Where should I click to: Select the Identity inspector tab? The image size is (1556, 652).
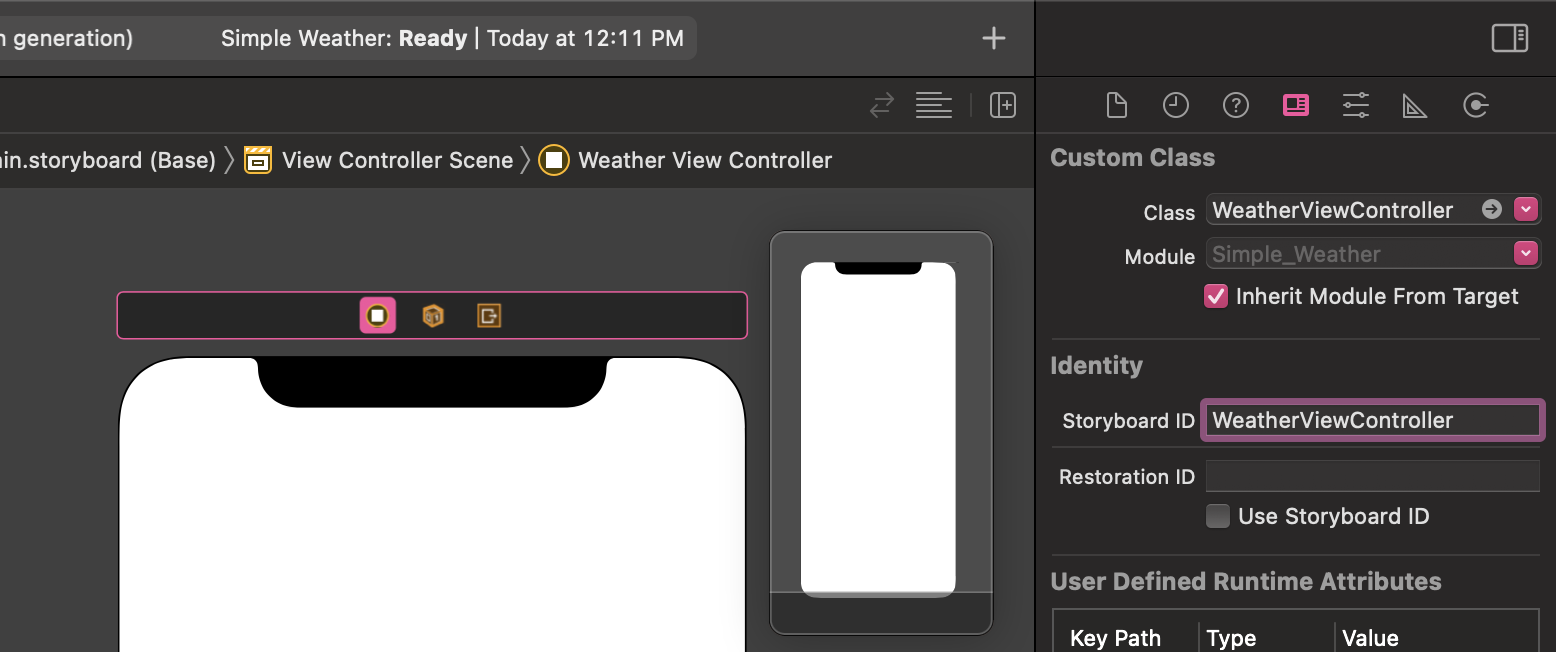click(x=1296, y=105)
